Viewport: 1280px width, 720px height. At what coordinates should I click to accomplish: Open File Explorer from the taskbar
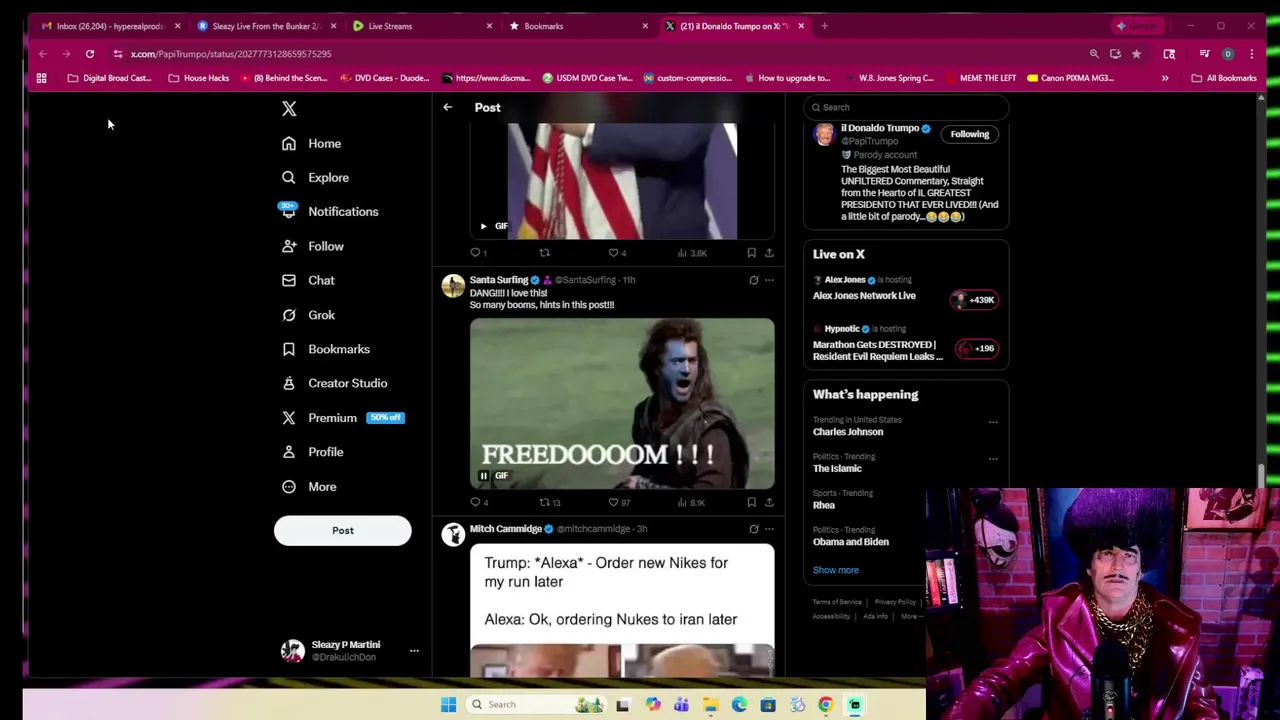[710, 705]
